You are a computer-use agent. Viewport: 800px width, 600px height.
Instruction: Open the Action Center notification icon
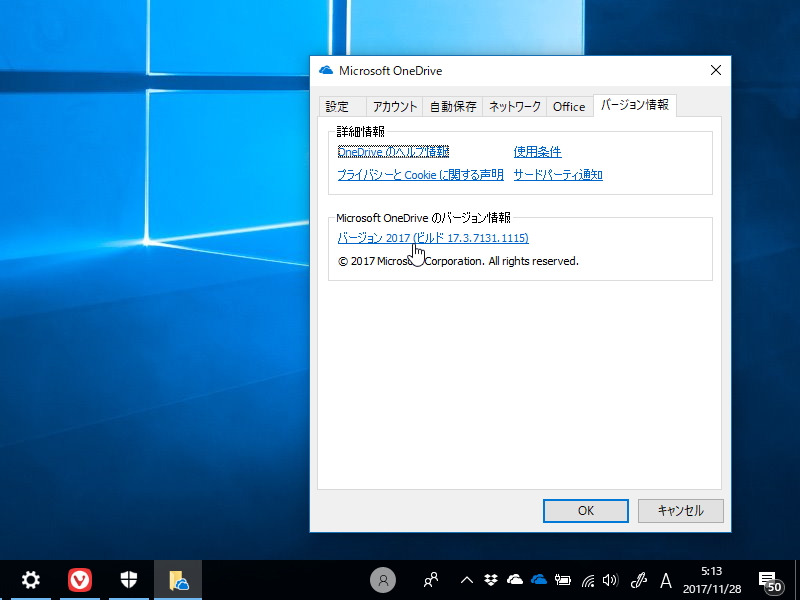coord(770,582)
